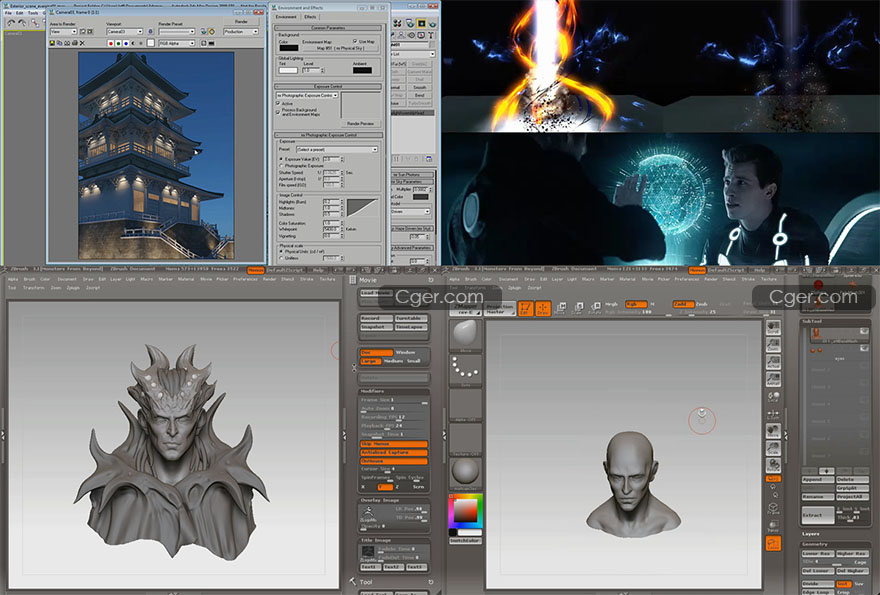Viewport: 880px width, 595px height.
Task: Uncheck the Use Map checkbox
Action: pos(355,42)
